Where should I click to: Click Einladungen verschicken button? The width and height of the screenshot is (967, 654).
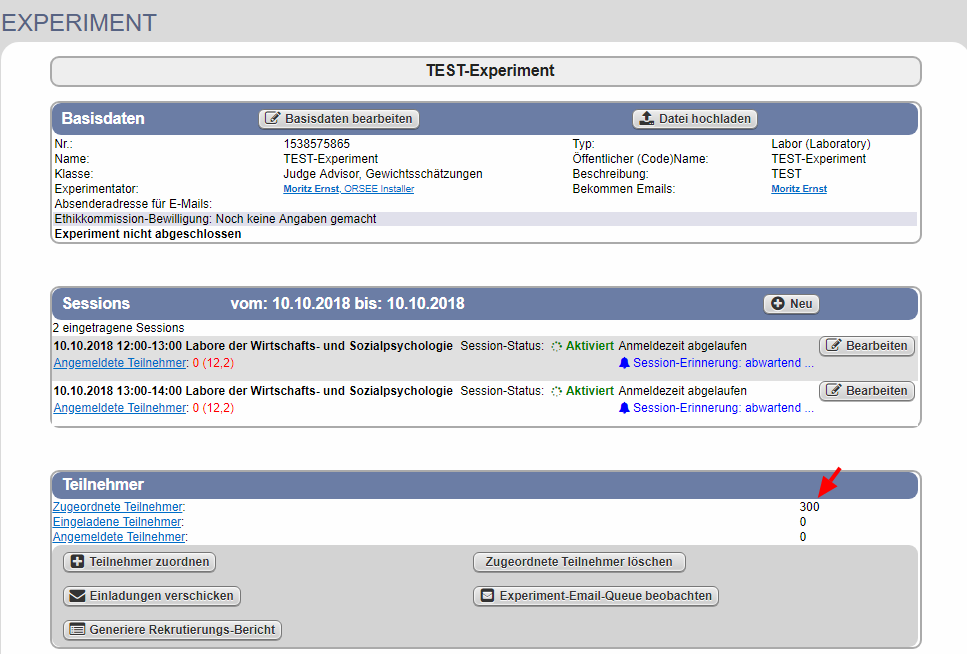[152, 595]
